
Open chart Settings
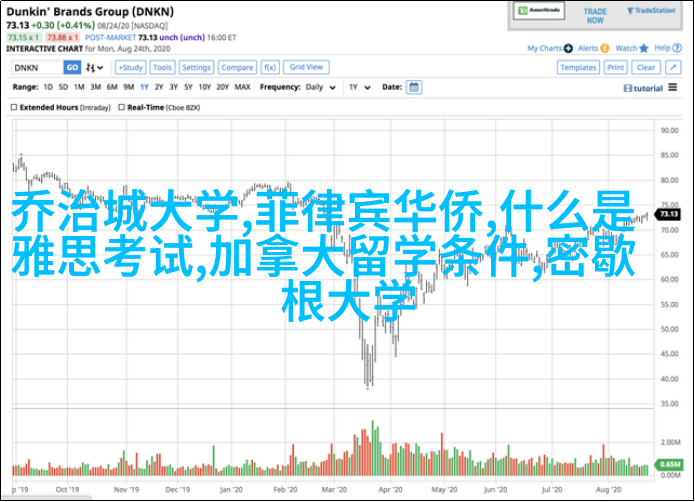pyautogui.click(x=196, y=68)
